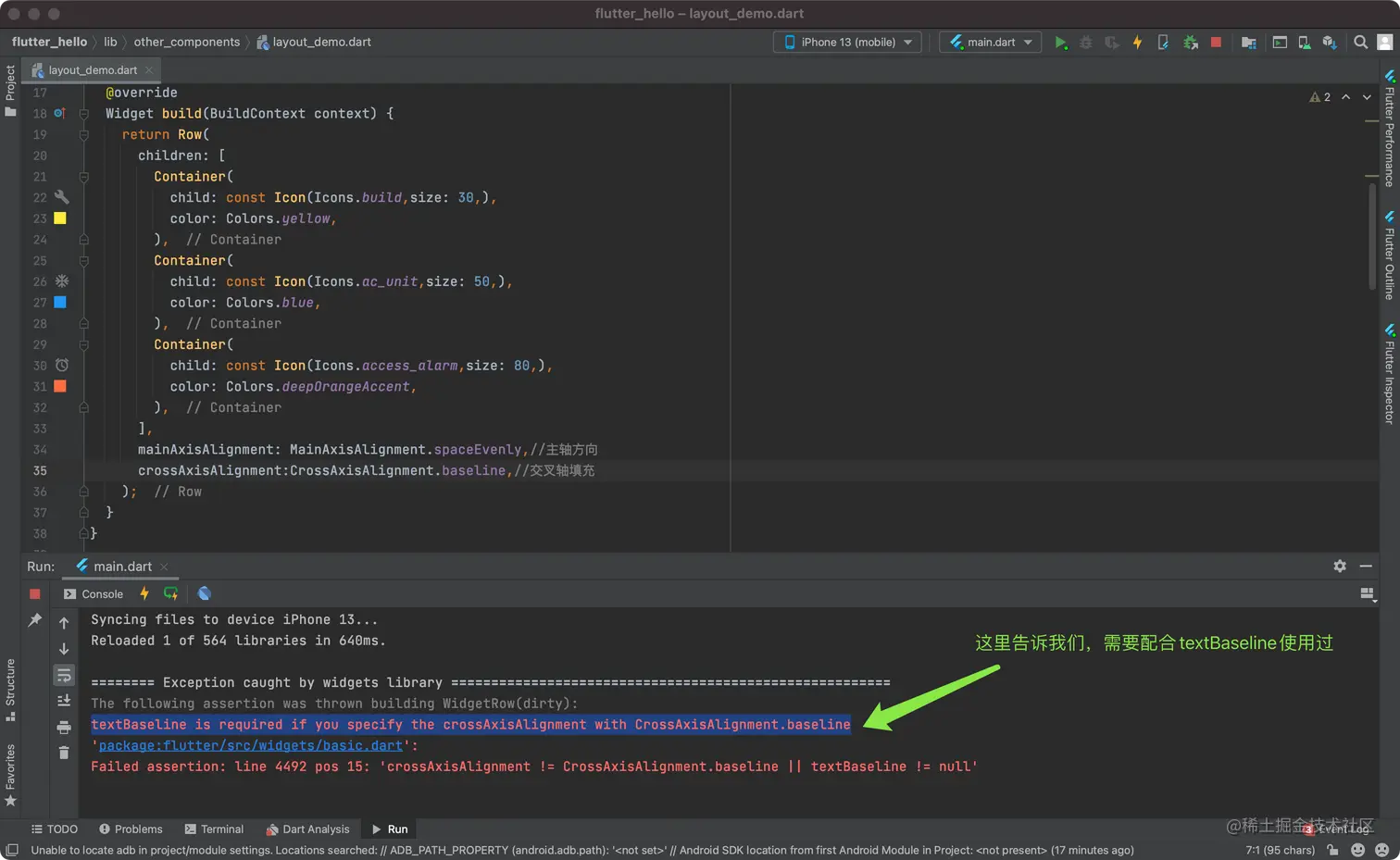Stop process via Run panel red square
Screen dimensions: 1400x860
click(x=34, y=594)
